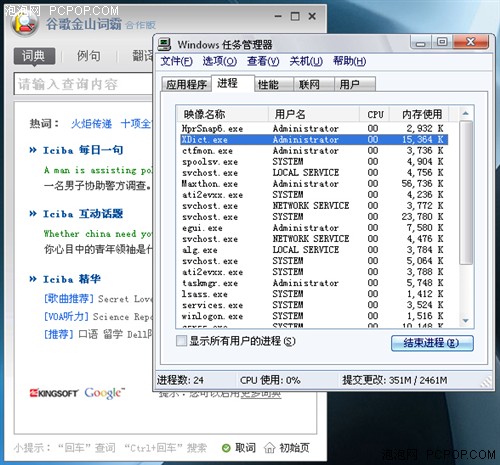Expand the Iciba 每日一句 arrow icon
The width and height of the screenshot is (500, 465).
(x=33, y=150)
